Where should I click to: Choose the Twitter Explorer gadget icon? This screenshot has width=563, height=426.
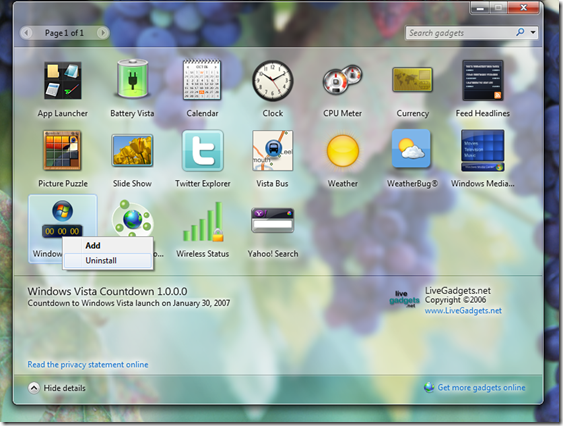(203, 151)
